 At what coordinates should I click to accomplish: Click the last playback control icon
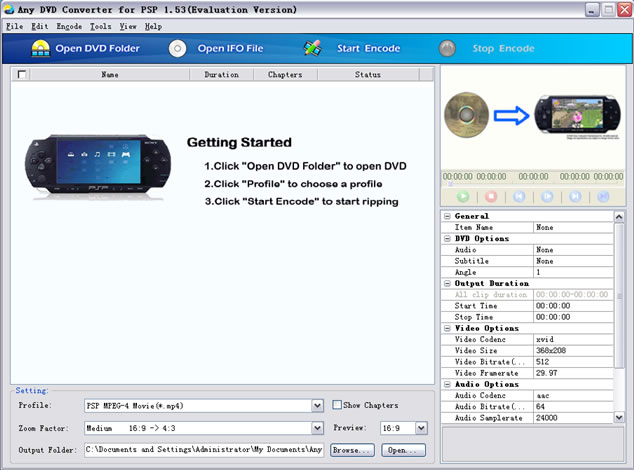pyautogui.click(x=602, y=197)
